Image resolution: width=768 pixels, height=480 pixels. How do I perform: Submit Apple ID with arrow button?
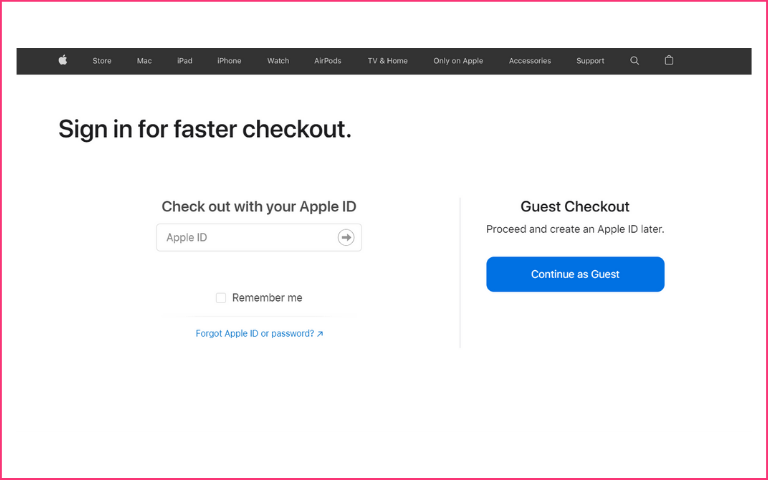[x=346, y=238]
